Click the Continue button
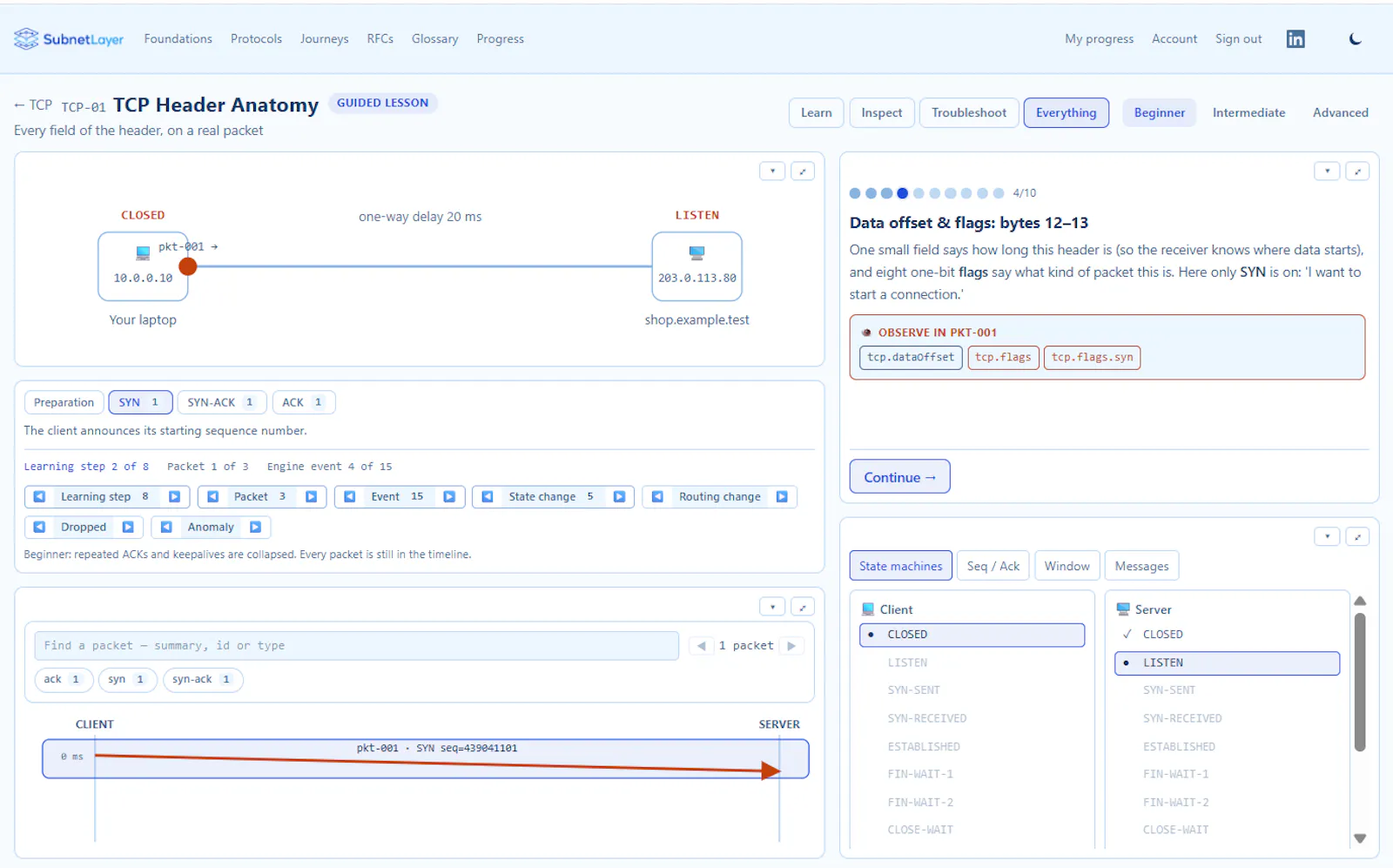 point(899,477)
